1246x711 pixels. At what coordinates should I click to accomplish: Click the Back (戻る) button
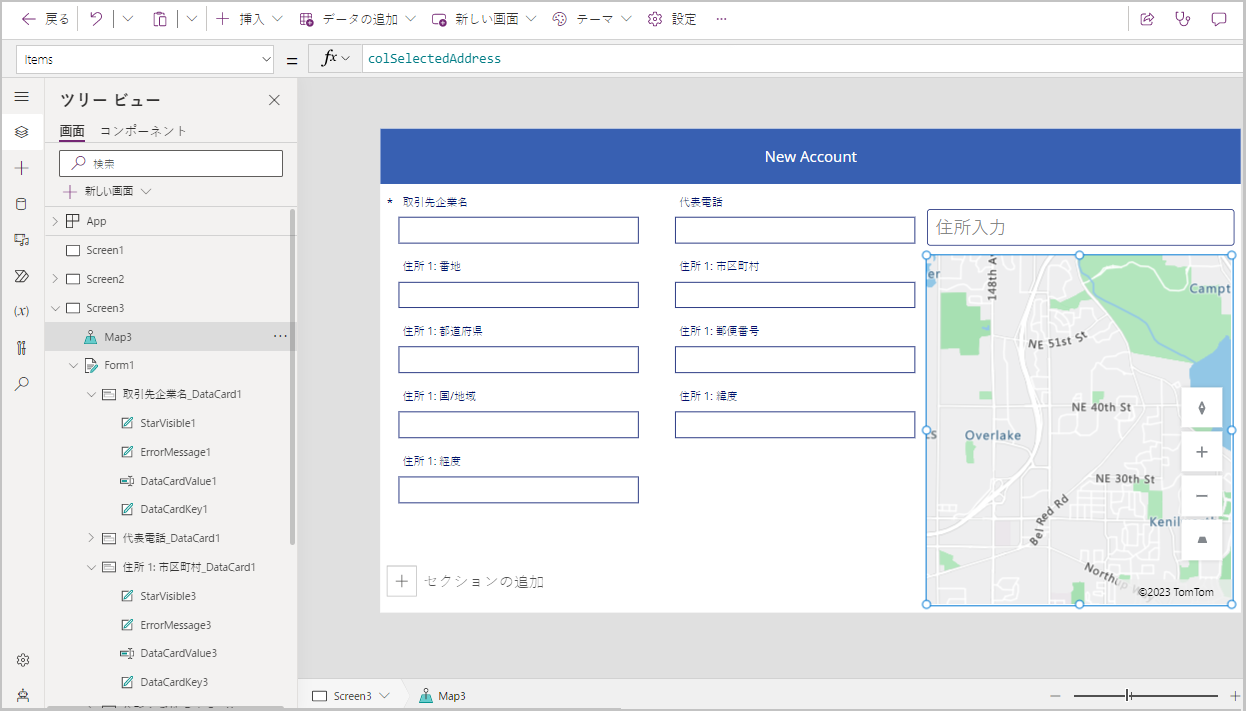(x=45, y=19)
